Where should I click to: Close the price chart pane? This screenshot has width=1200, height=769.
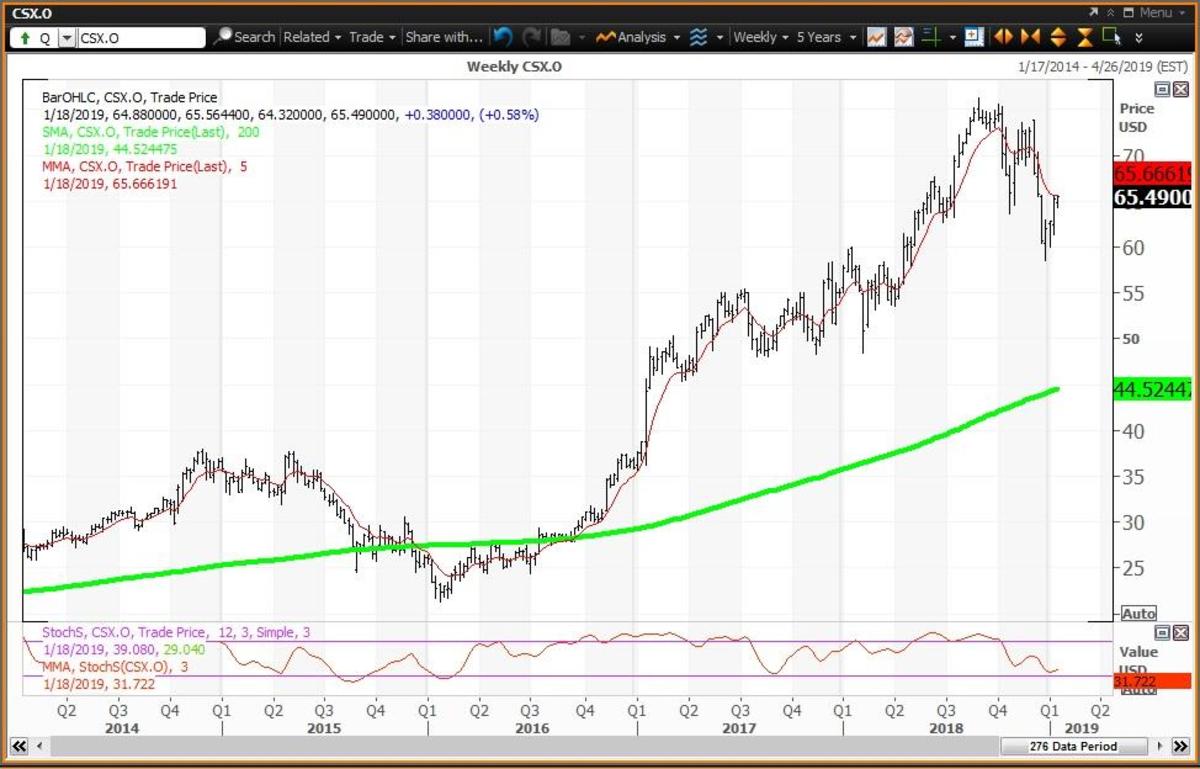(x=1181, y=89)
